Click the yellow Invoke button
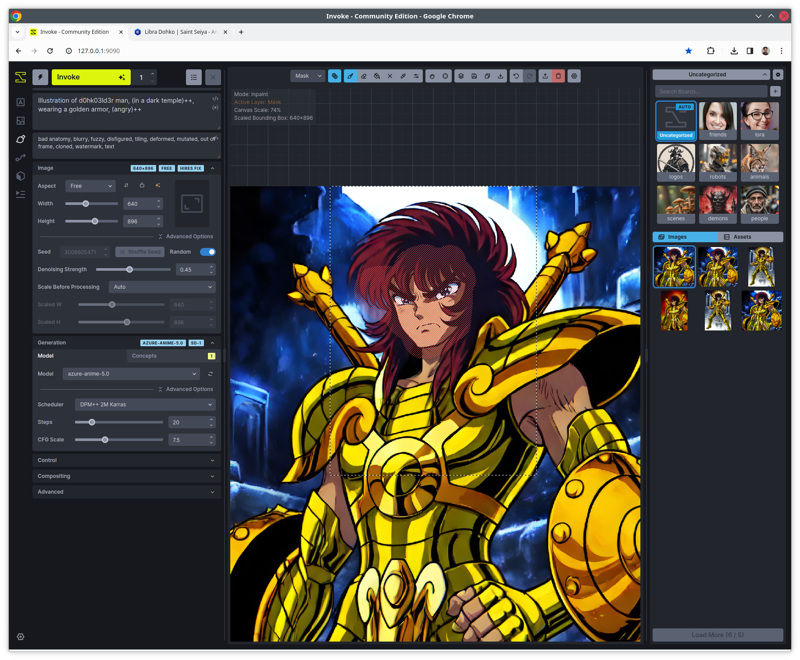The image size is (800, 660). (91, 77)
